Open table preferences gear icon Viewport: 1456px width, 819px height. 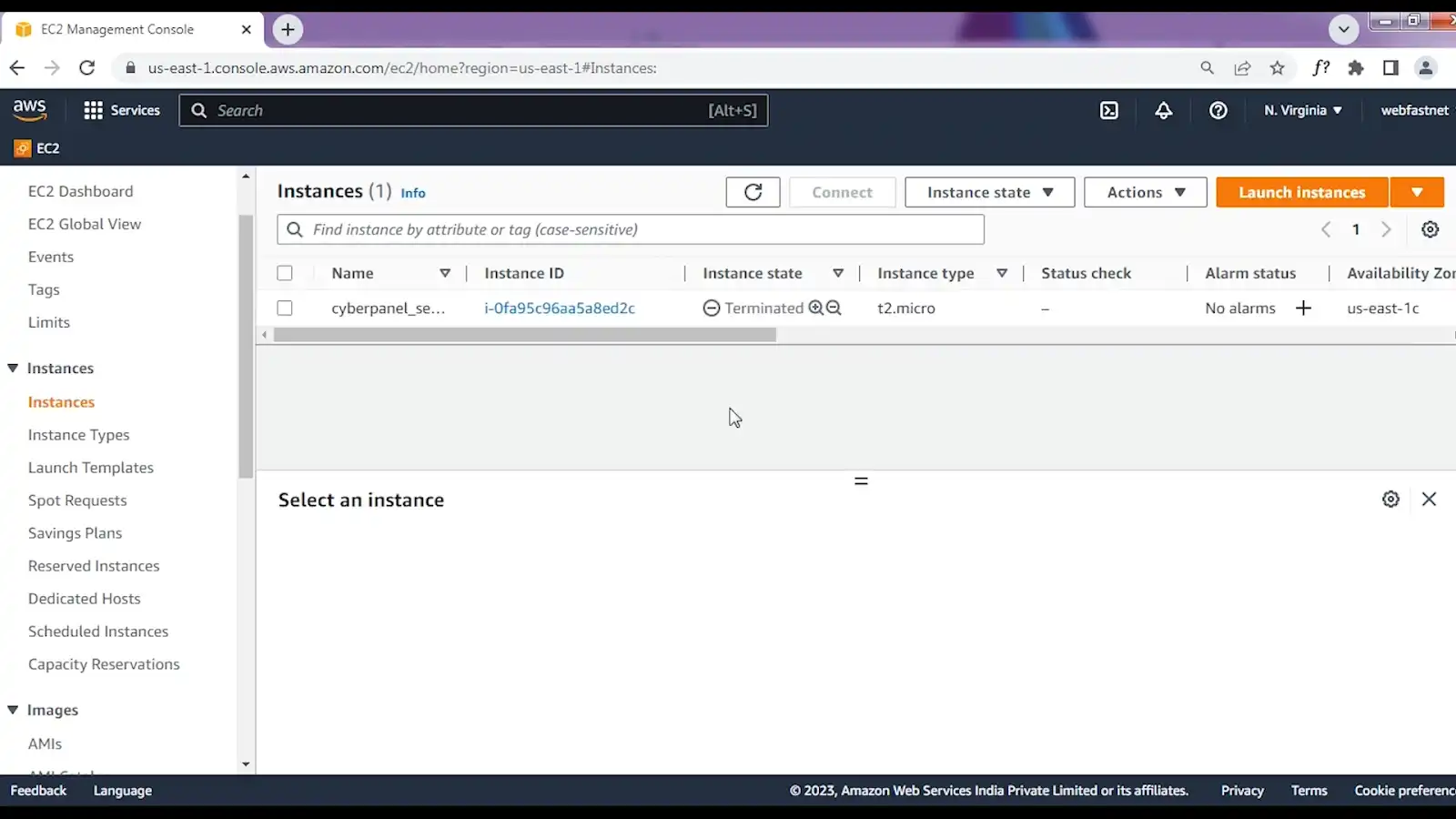tap(1430, 229)
